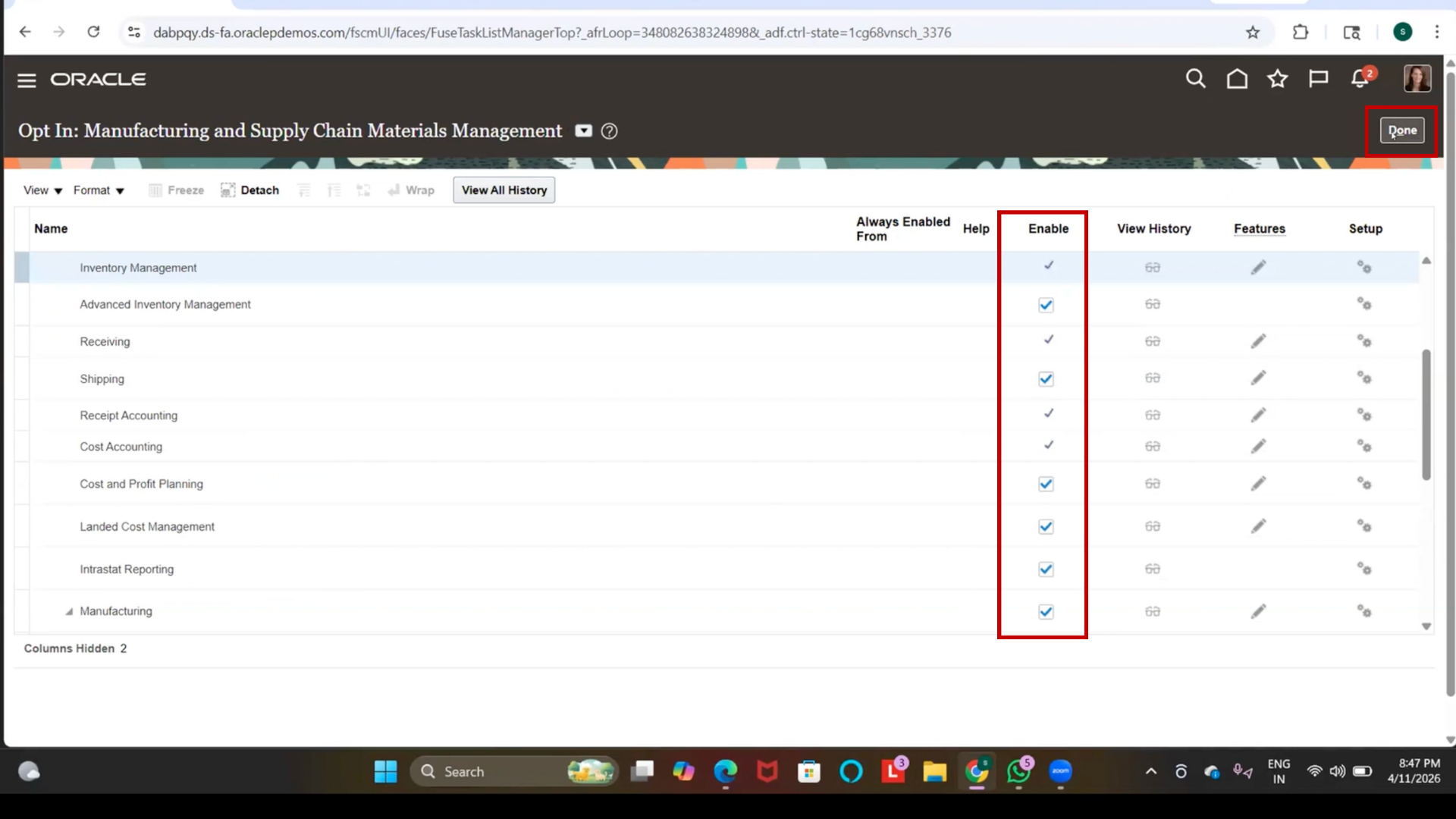Open the user profile avatar
This screenshot has width=1456, height=819.
(1417, 78)
